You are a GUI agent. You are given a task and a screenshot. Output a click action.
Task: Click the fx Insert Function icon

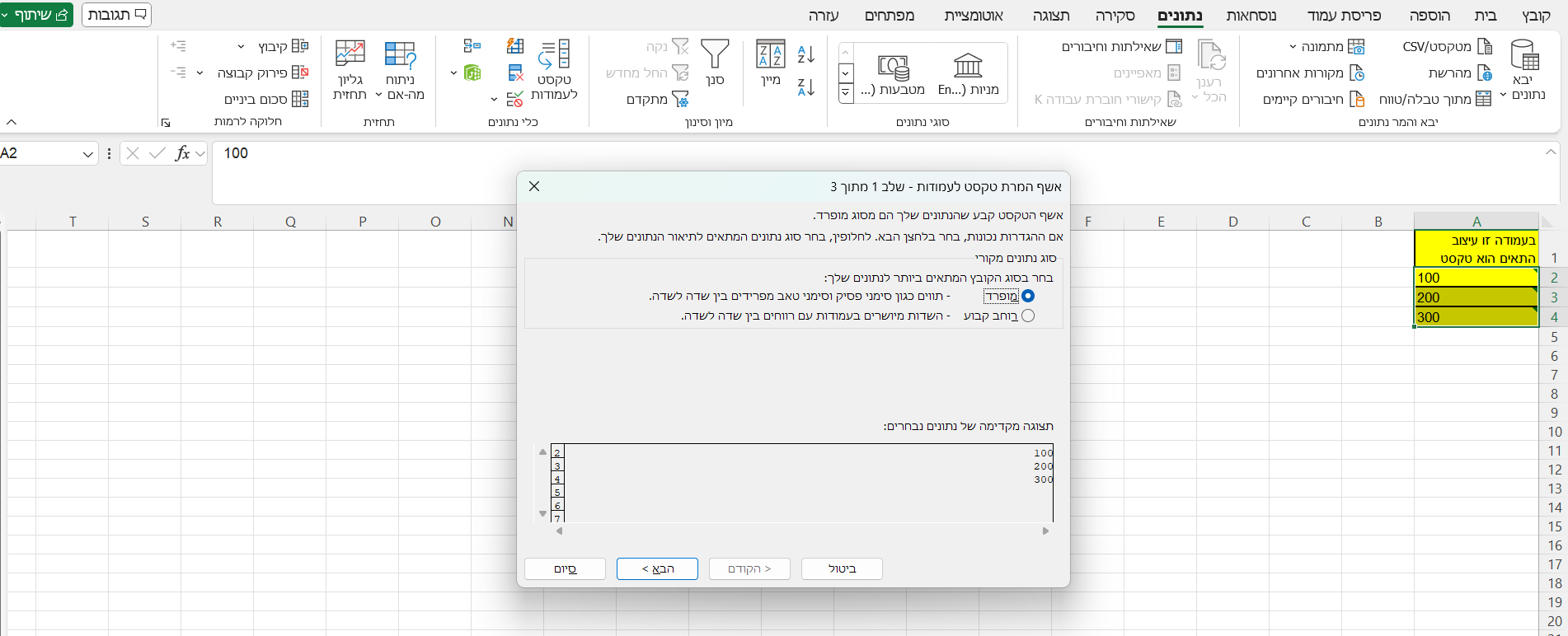pos(182,153)
